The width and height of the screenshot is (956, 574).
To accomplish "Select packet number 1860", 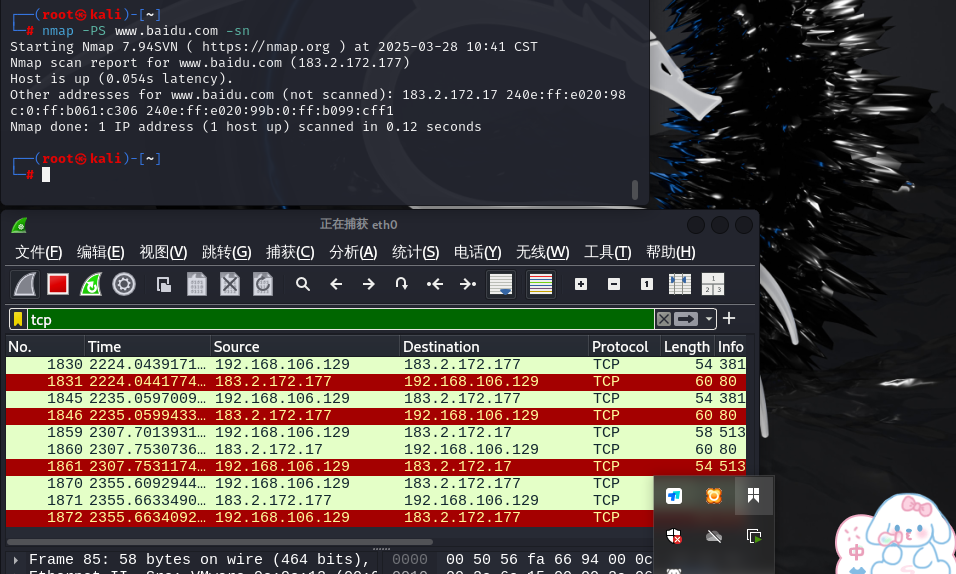I will 376,450.
